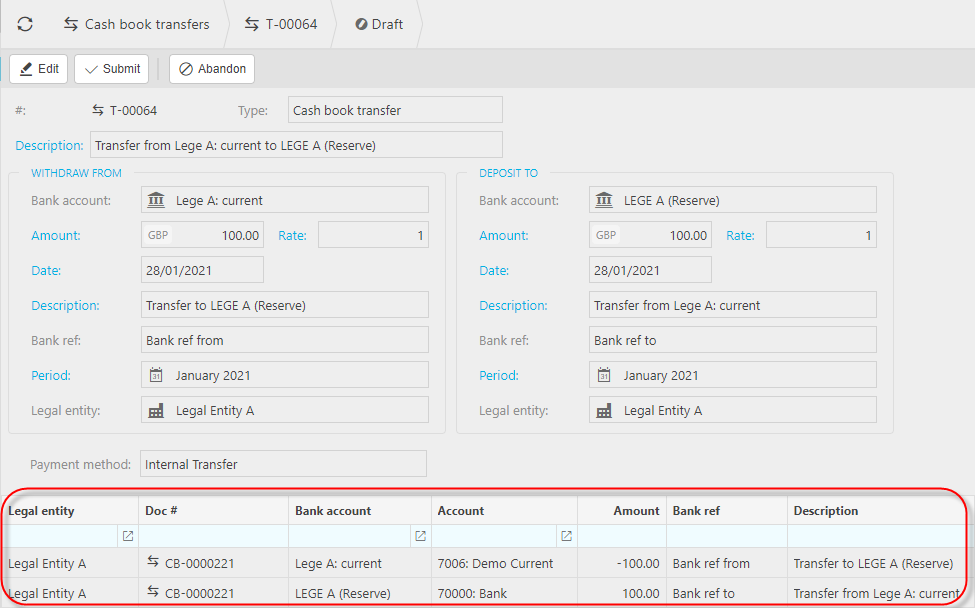Sort by Amount column header

click(x=622, y=510)
